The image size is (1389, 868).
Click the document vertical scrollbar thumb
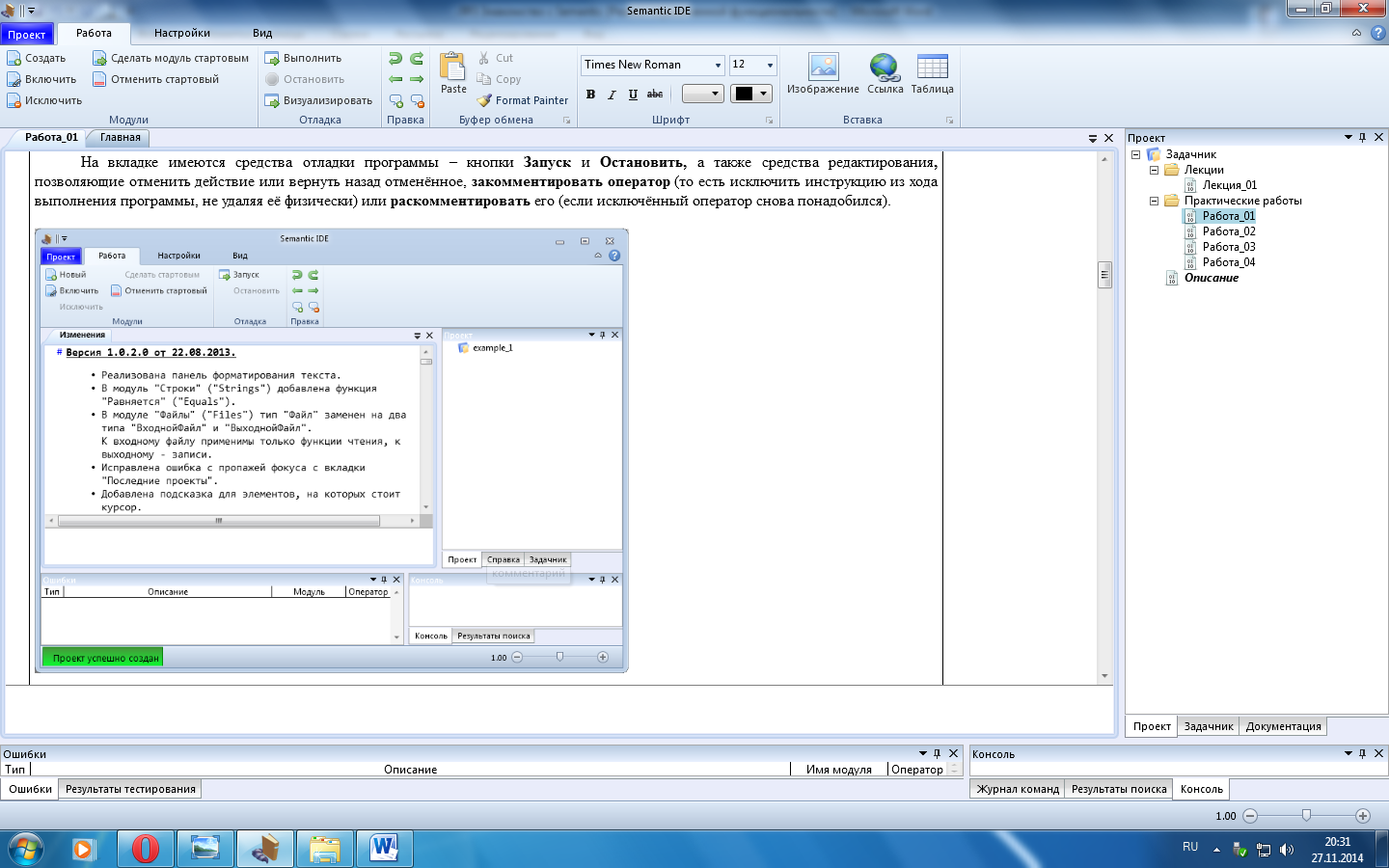click(1104, 275)
